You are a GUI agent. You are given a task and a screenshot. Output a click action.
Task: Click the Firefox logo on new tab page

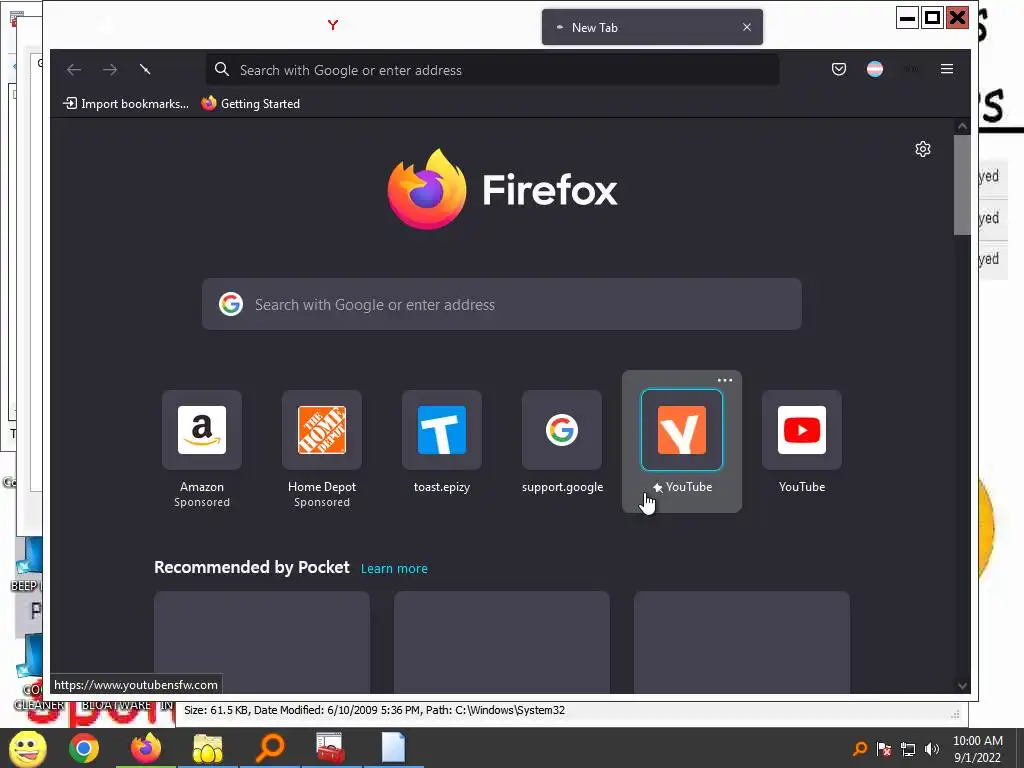pyautogui.click(x=502, y=189)
